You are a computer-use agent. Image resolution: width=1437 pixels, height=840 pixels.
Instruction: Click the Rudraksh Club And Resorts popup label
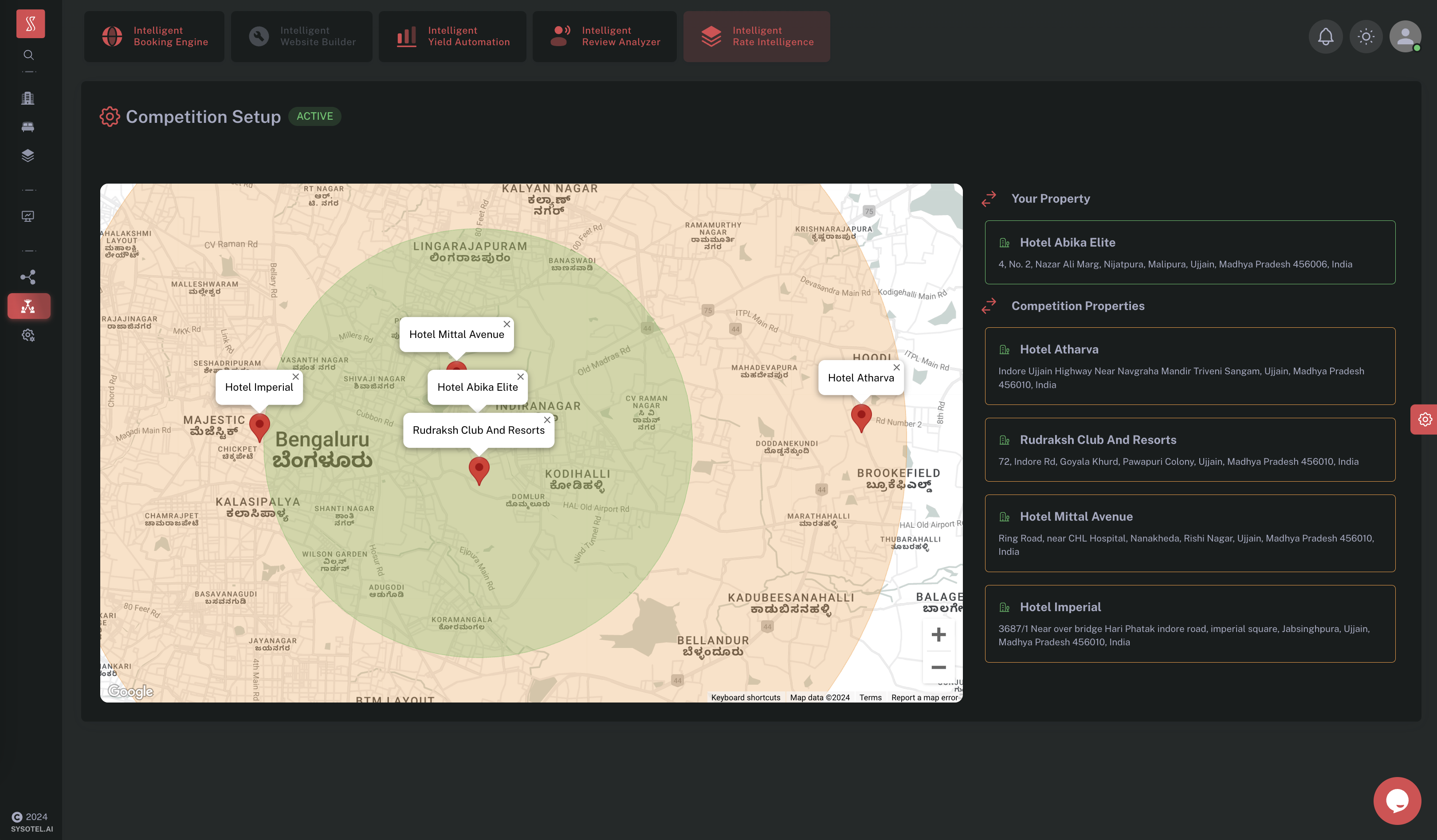tap(479, 430)
